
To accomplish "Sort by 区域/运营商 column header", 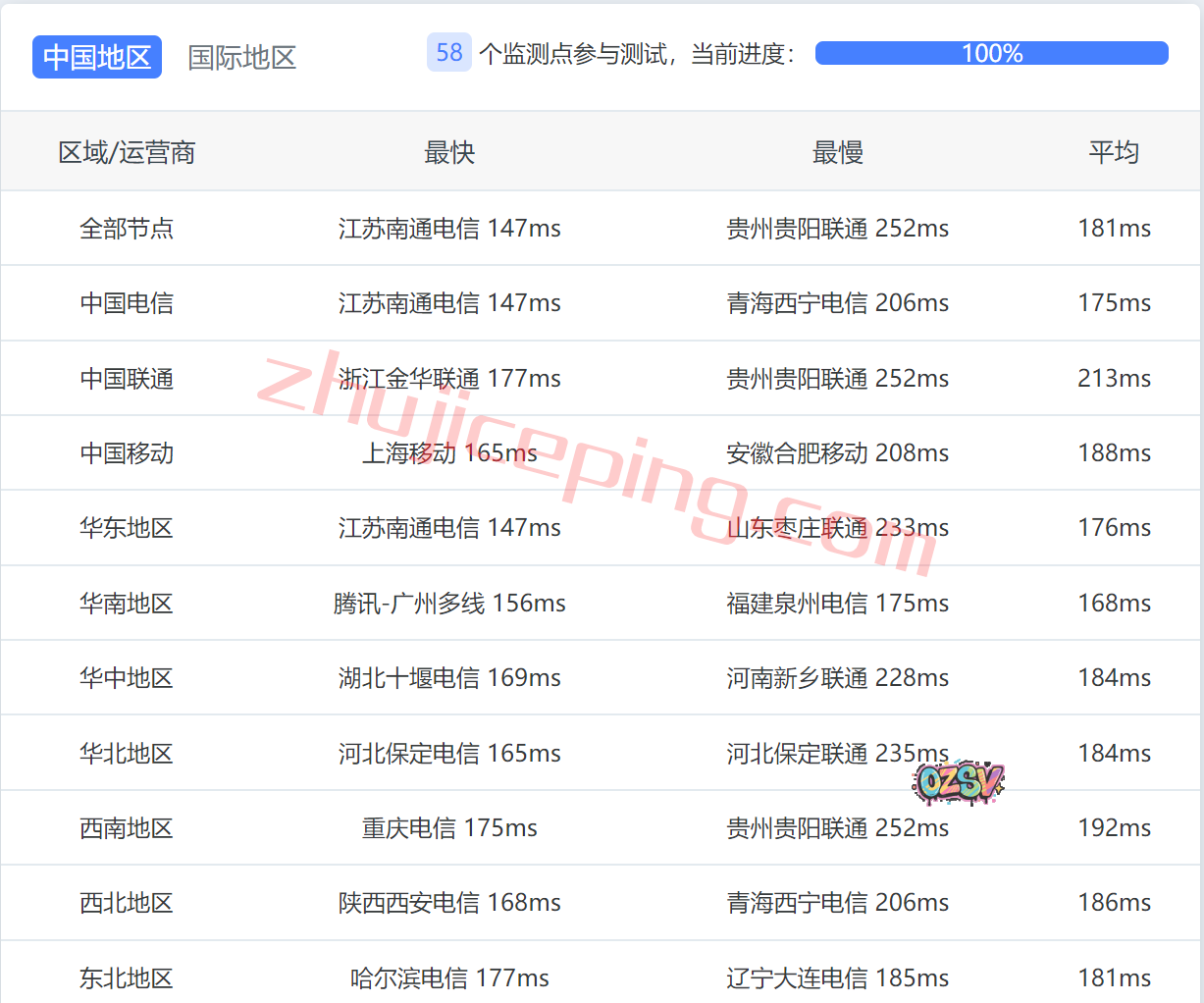I will point(127,152).
